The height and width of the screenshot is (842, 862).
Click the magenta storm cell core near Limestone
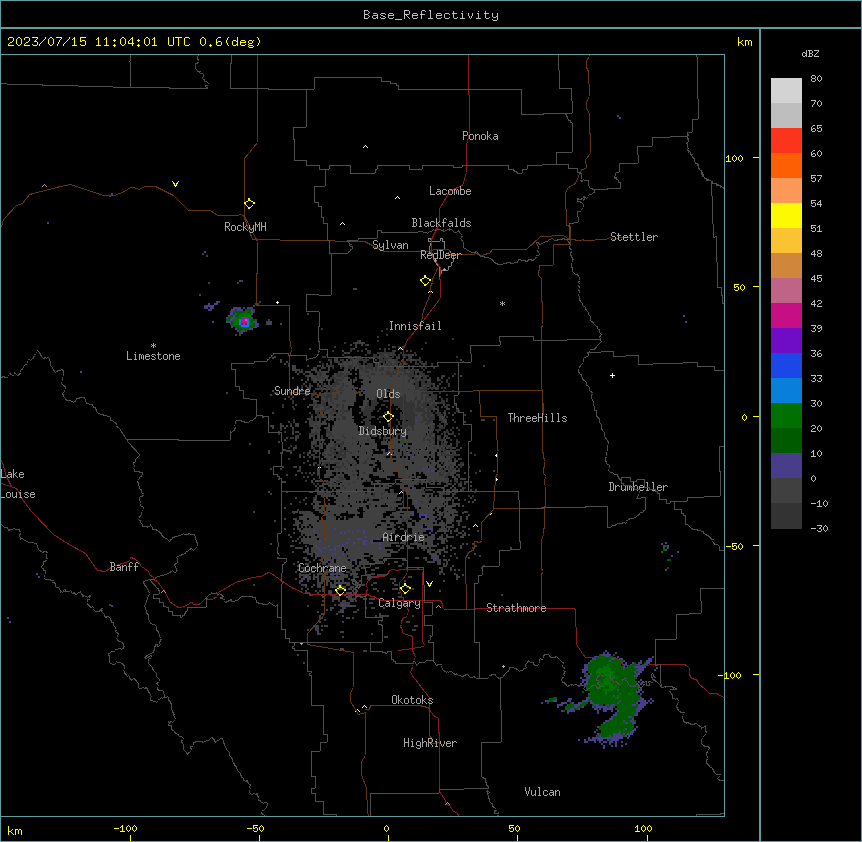[244, 322]
